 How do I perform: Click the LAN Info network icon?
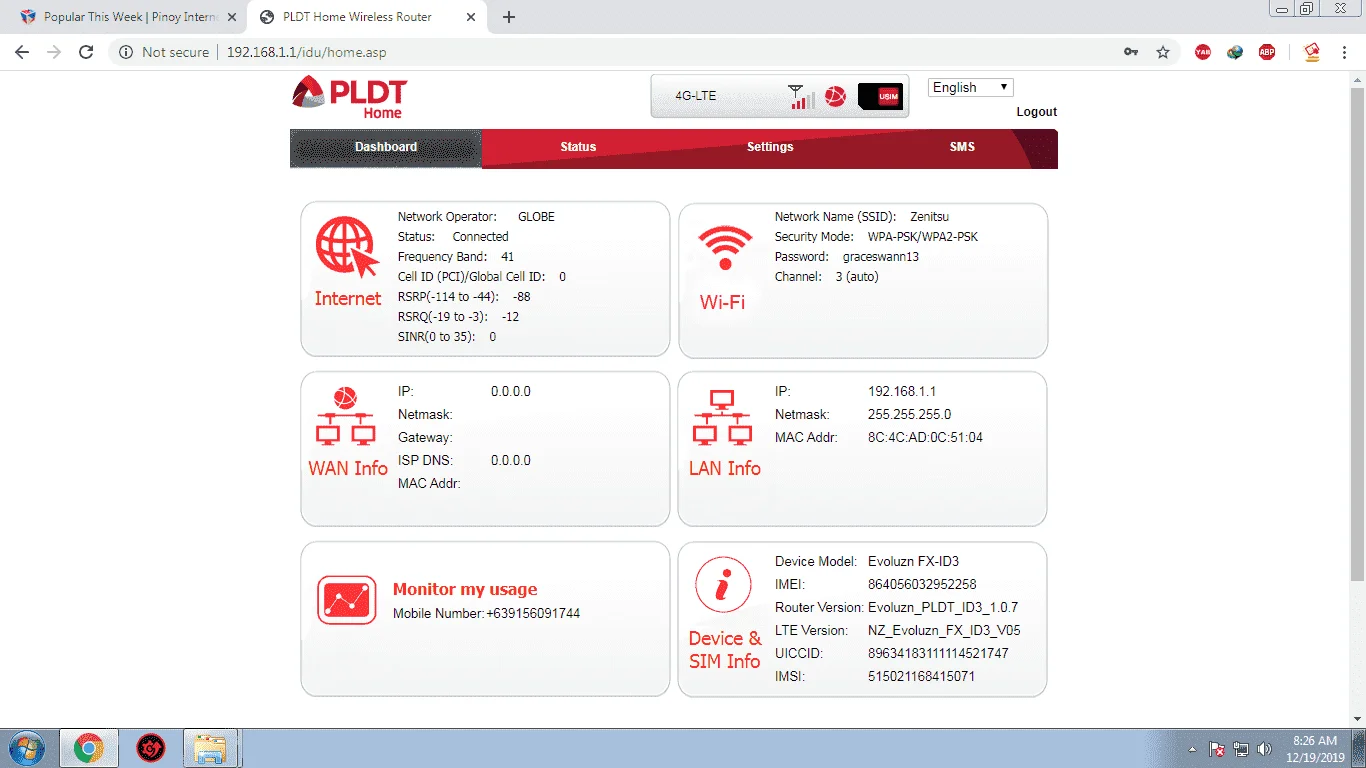pos(722,417)
